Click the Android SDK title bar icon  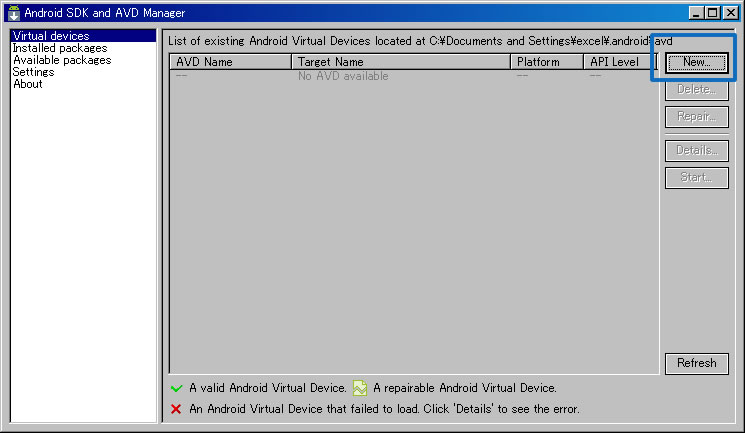click(x=14, y=13)
